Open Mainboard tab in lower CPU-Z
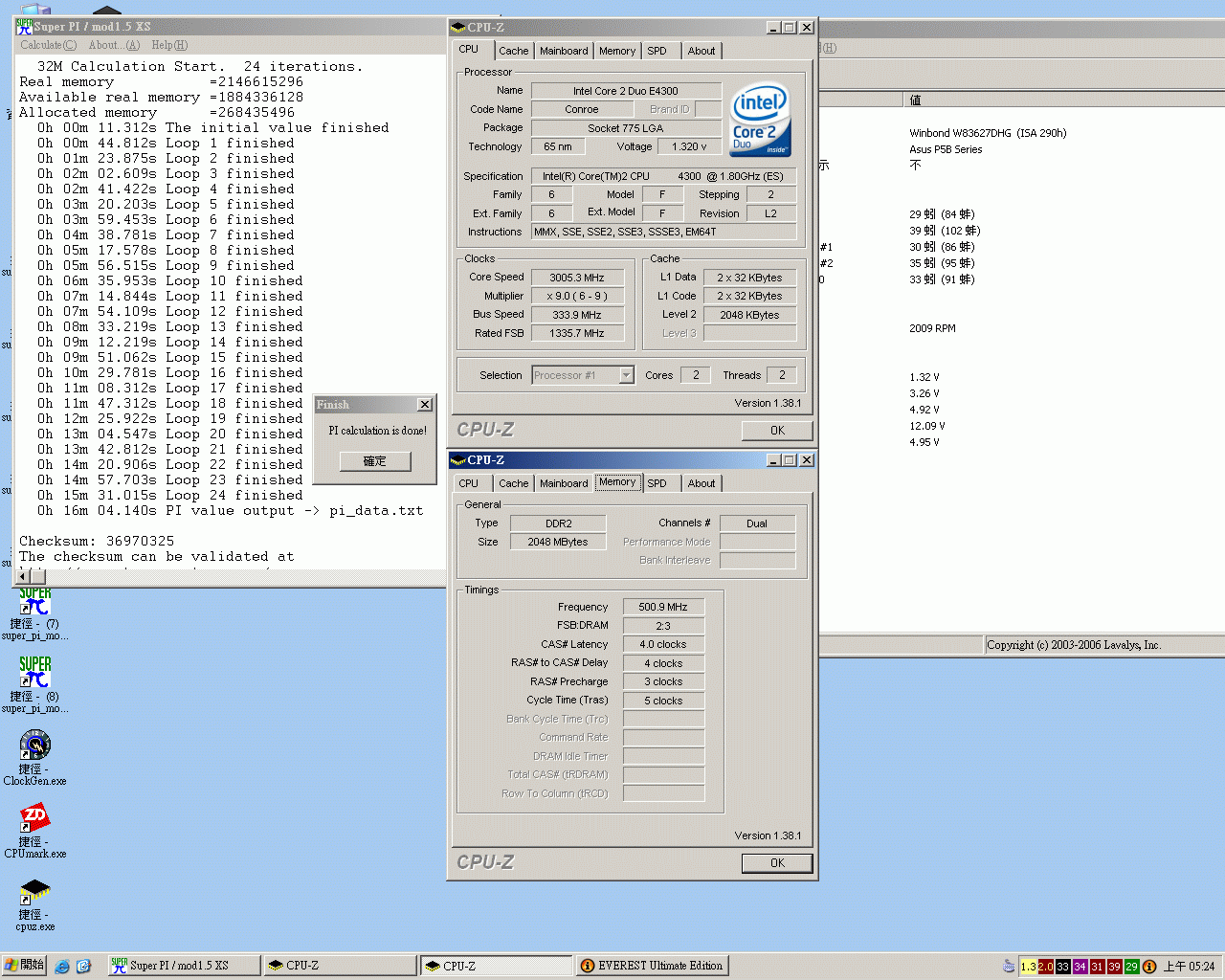 564,483
